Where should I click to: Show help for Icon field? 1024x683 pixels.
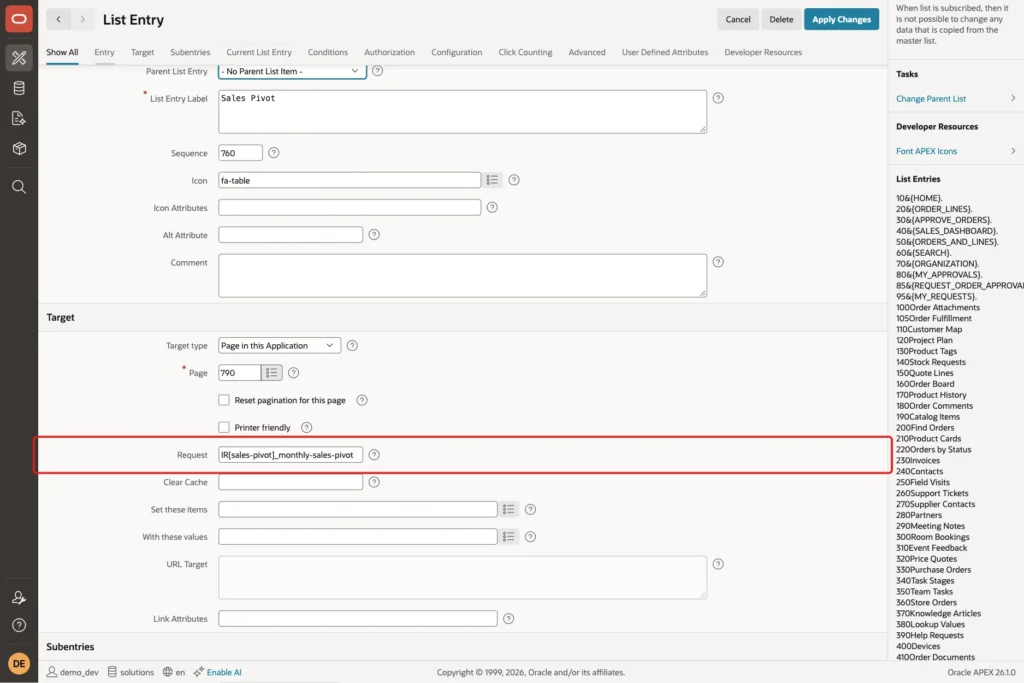point(514,180)
